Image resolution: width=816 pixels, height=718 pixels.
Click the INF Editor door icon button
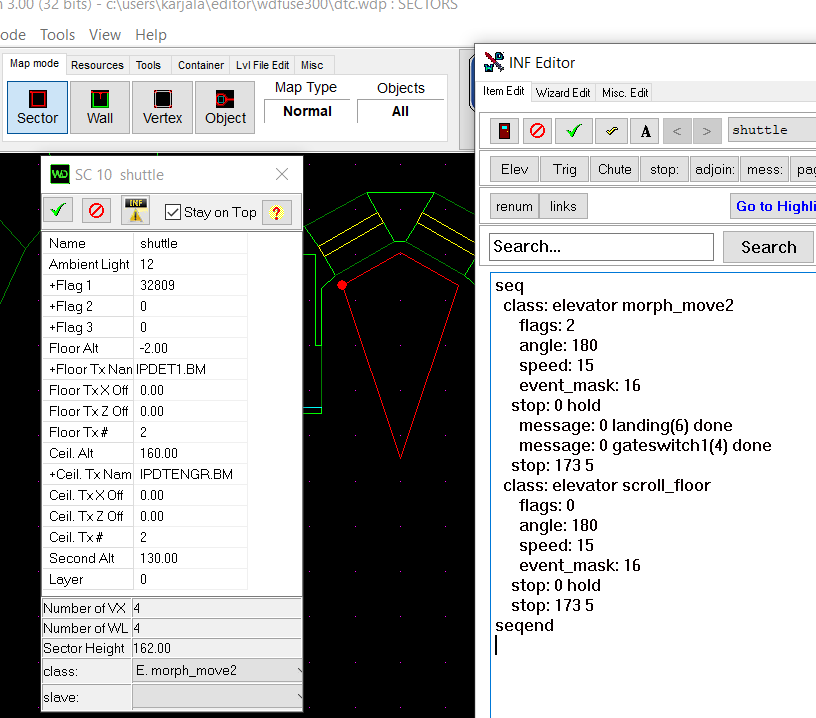[x=504, y=130]
